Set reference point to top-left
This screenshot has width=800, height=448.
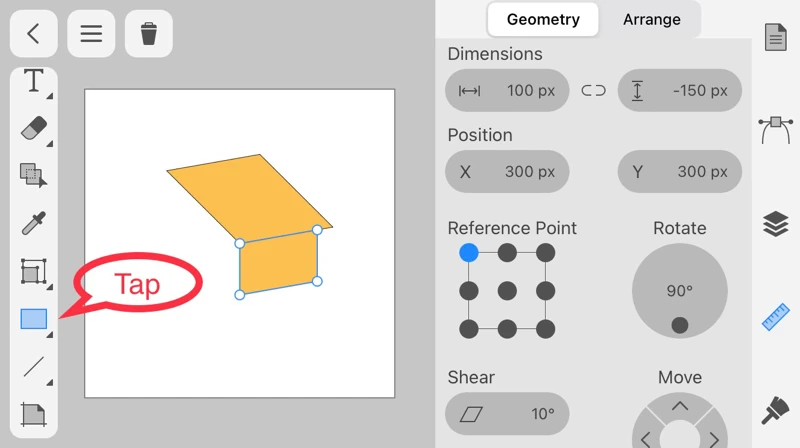point(469,253)
